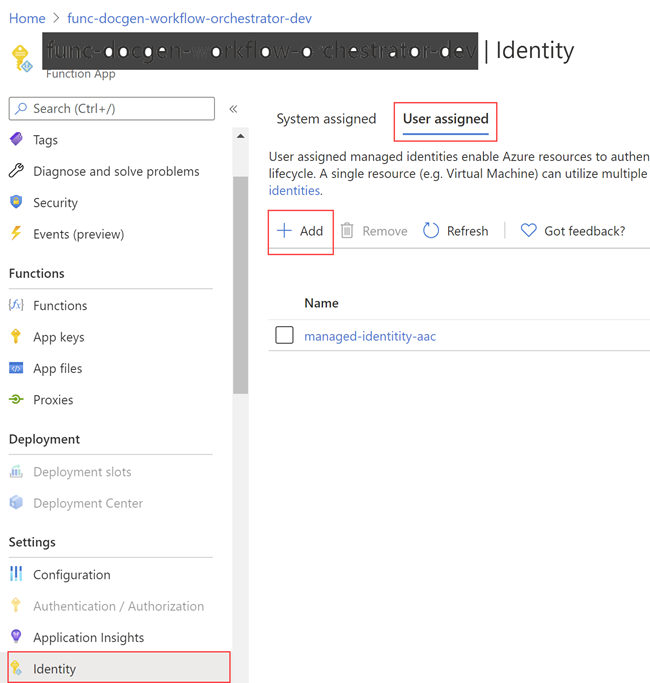The height and width of the screenshot is (683, 650).
Task: Click the sidebar scroll-up arrow
Action: pyautogui.click(x=240, y=136)
